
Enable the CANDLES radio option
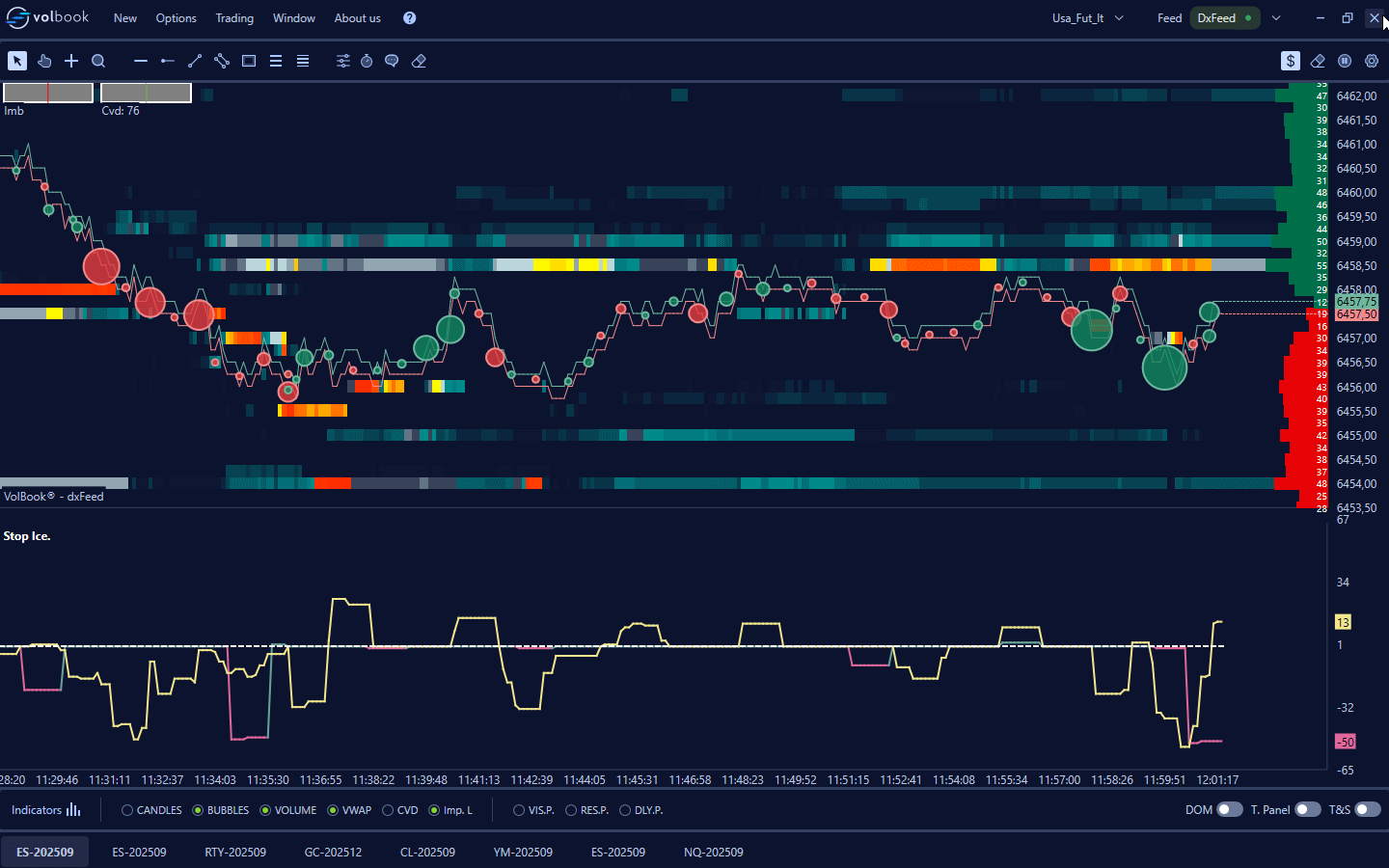pos(127,810)
